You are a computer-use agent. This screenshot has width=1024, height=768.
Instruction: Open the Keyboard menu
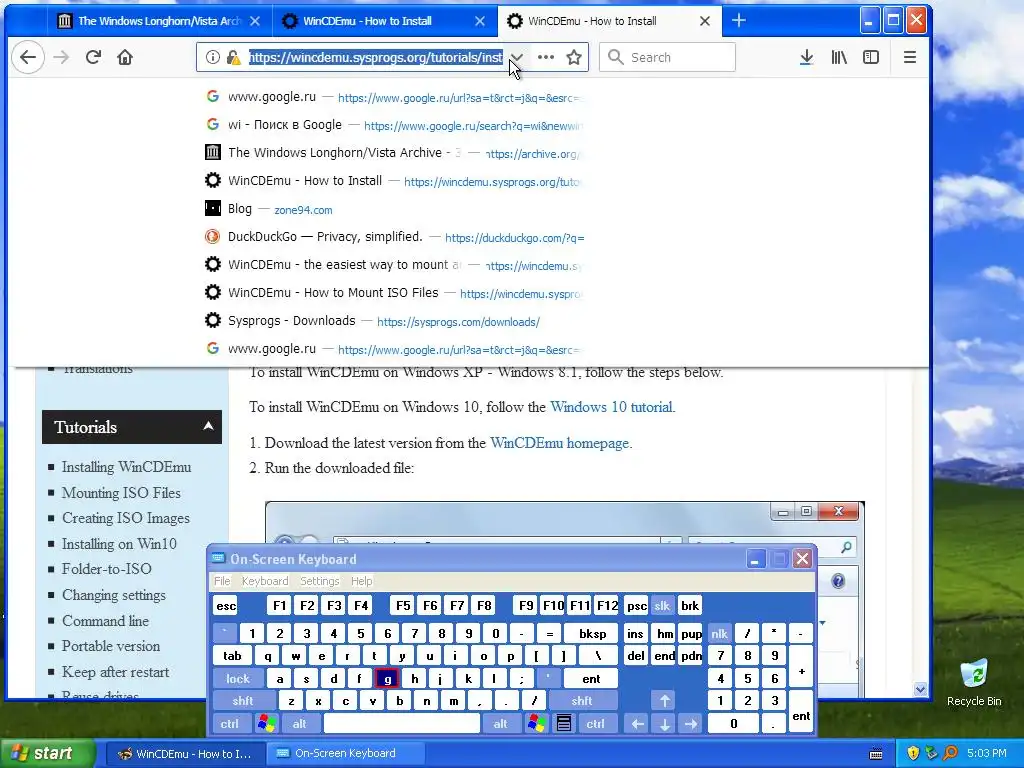point(264,581)
